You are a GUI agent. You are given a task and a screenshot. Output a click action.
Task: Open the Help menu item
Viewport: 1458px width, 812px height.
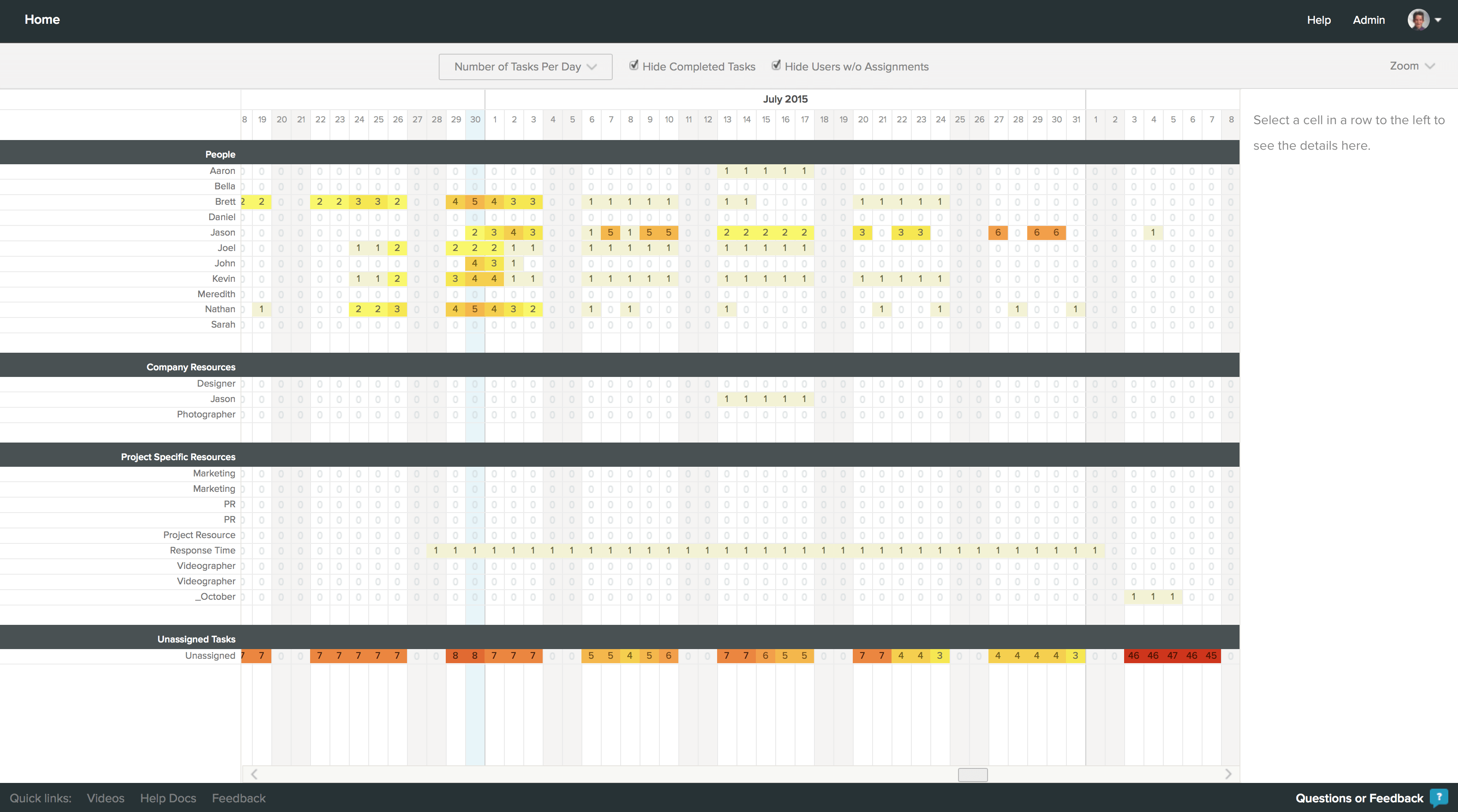coord(1318,20)
